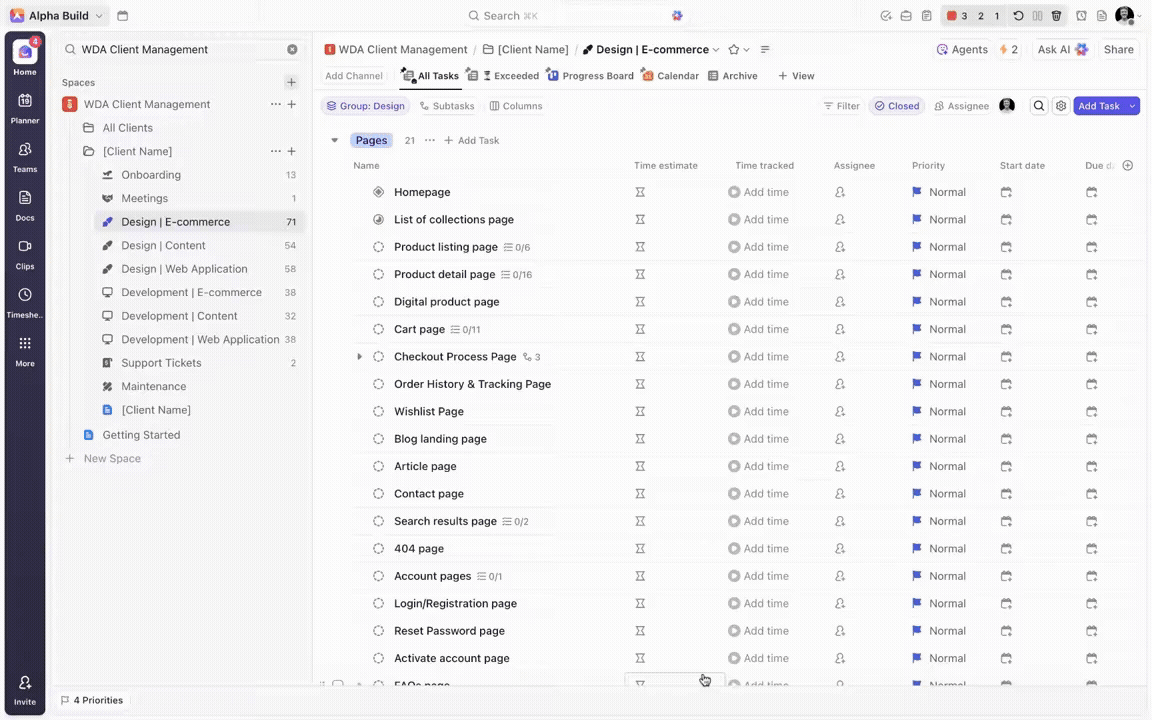Open Teams in the left sidebar
The height and width of the screenshot is (720, 1152).
tap(25, 155)
